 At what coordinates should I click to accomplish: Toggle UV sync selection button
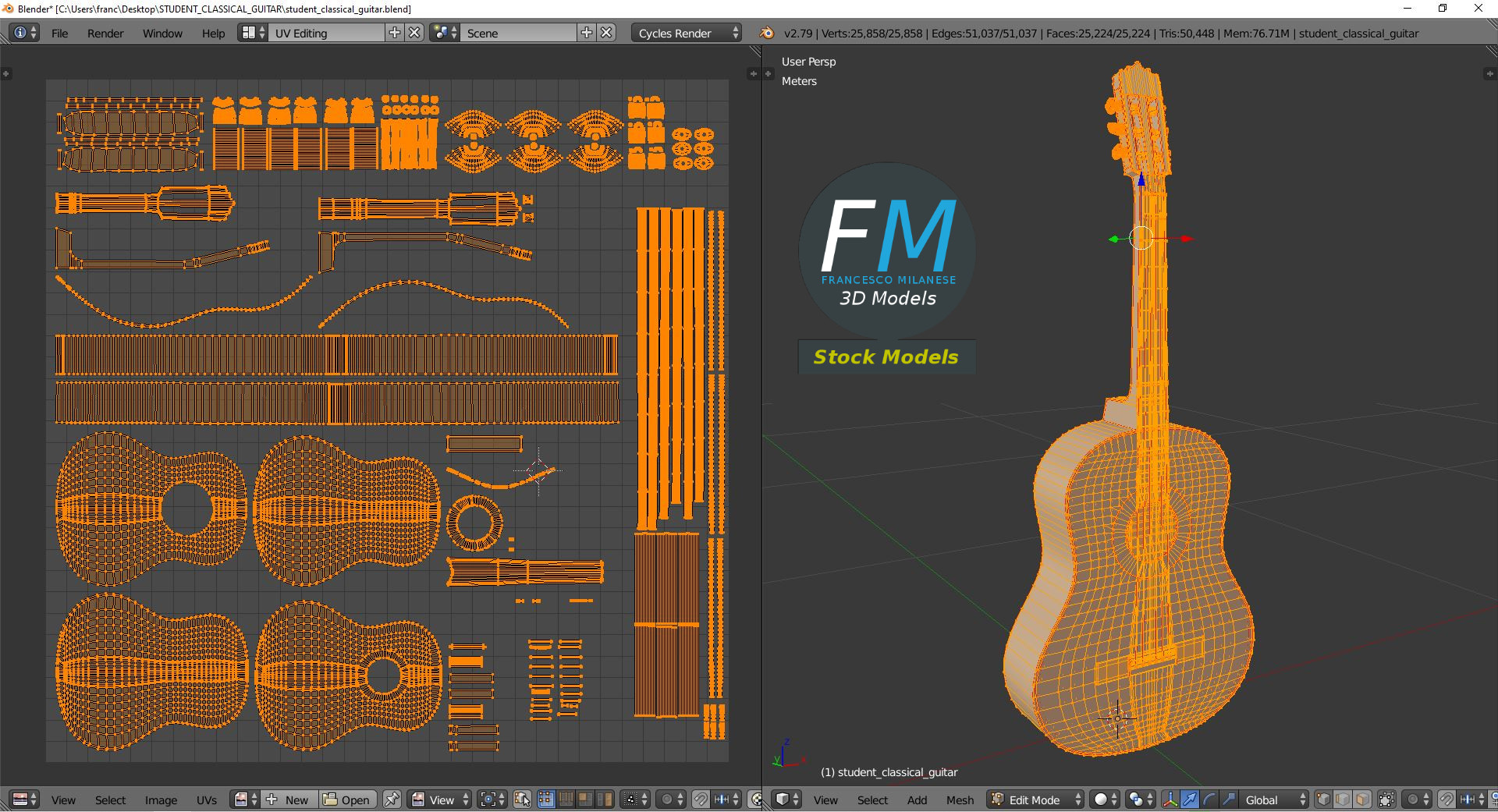[x=523, y=800]
